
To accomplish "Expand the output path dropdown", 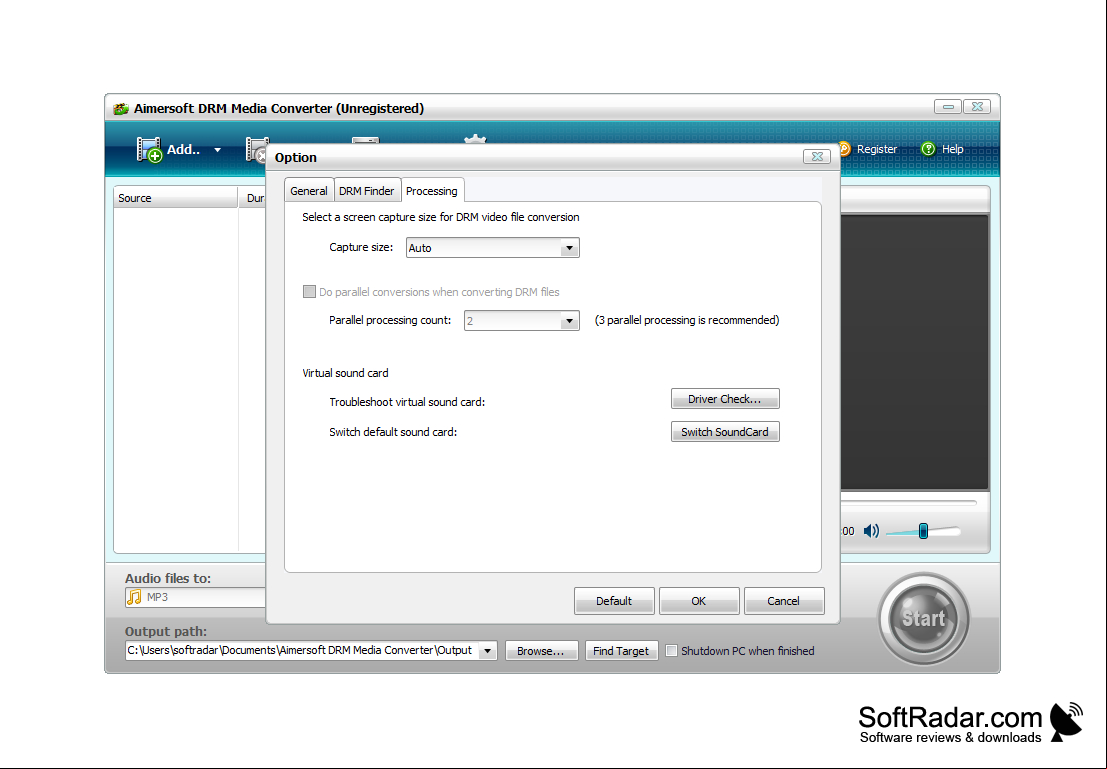I will (x=487, y=650).
